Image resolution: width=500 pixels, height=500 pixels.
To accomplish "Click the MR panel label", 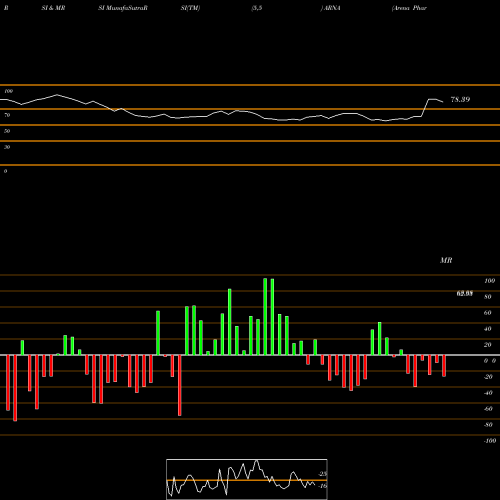I will (x=446, y=260).
